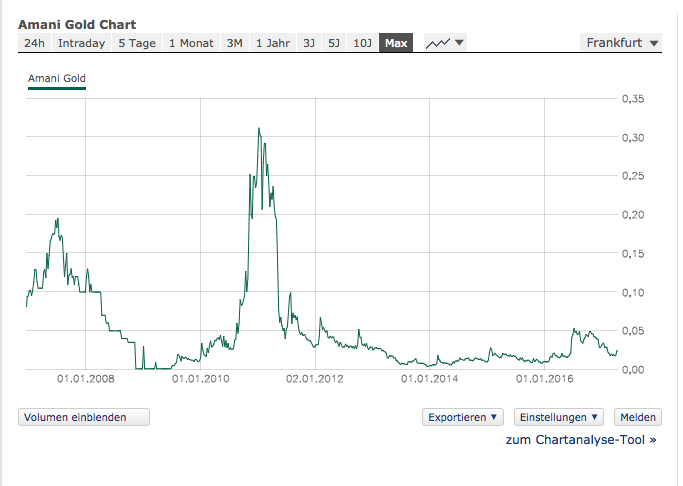Switch to the 1 Jahr tab
Image resolution: width=683 pixels, height=486 pixels.
pos(273,43)
